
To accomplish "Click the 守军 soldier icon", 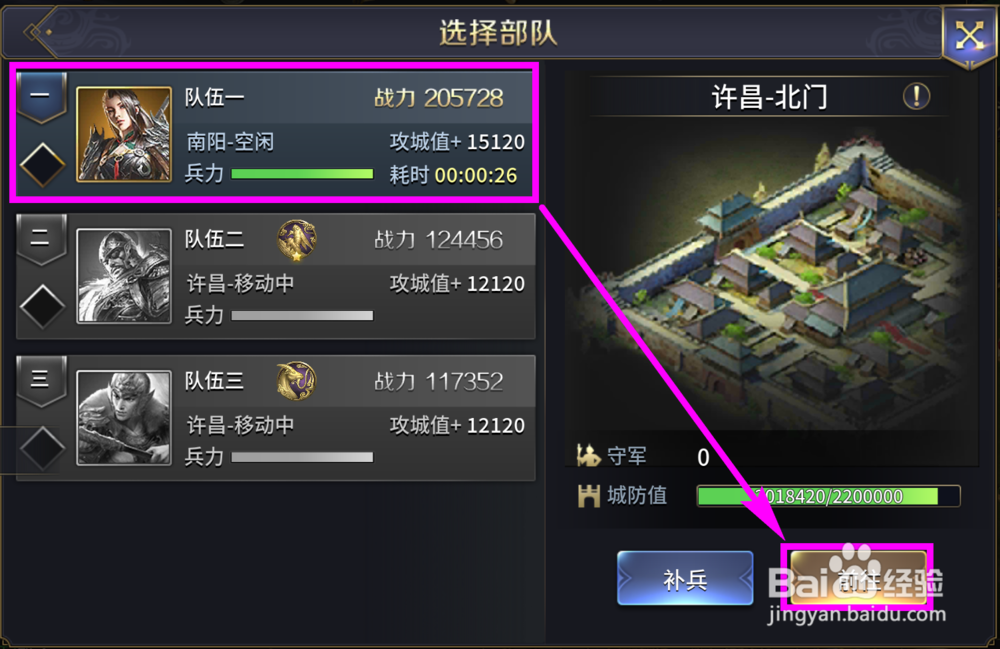I will pos(588,455).
